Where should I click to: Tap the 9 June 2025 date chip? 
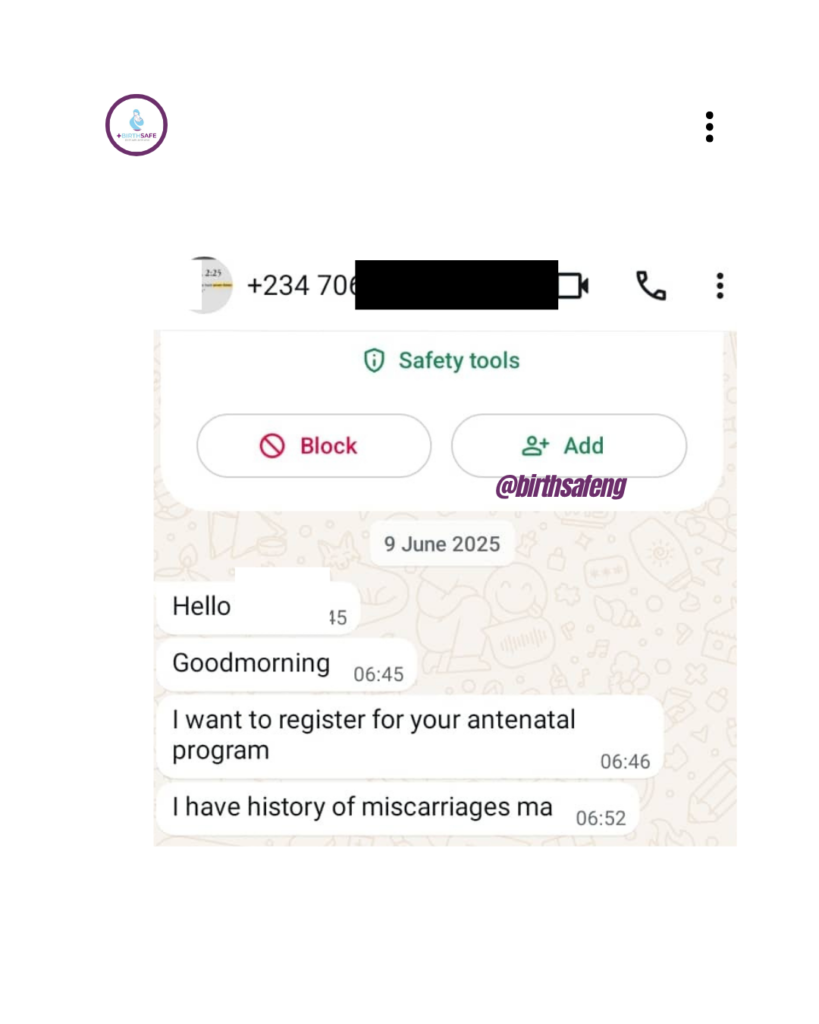tap(442, 543)
